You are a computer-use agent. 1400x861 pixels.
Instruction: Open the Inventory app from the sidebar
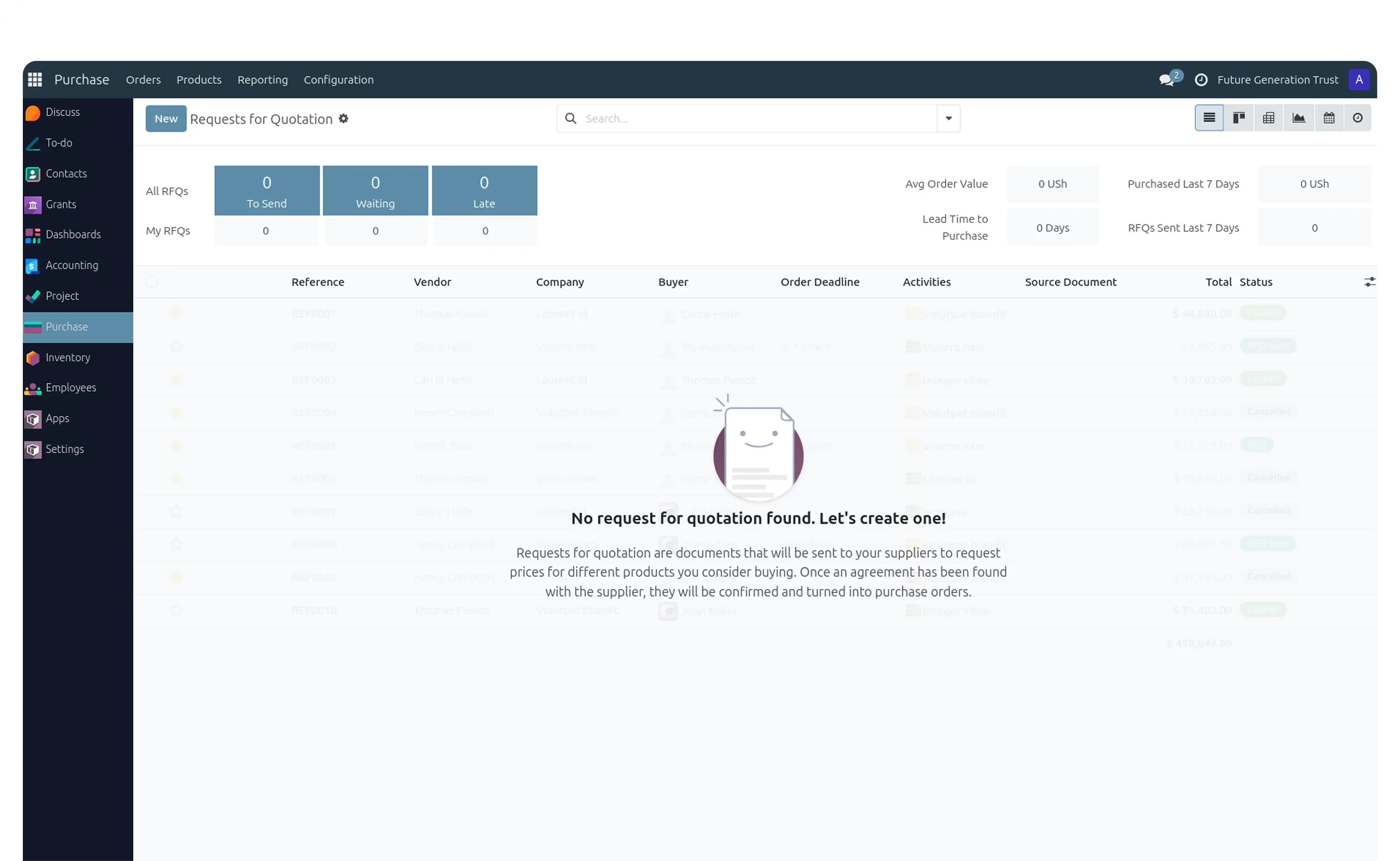click(x=68, y=357)
